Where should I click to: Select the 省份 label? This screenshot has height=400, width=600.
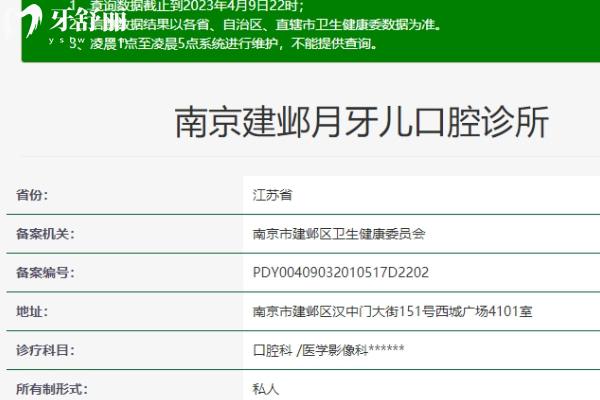[32, 195]
